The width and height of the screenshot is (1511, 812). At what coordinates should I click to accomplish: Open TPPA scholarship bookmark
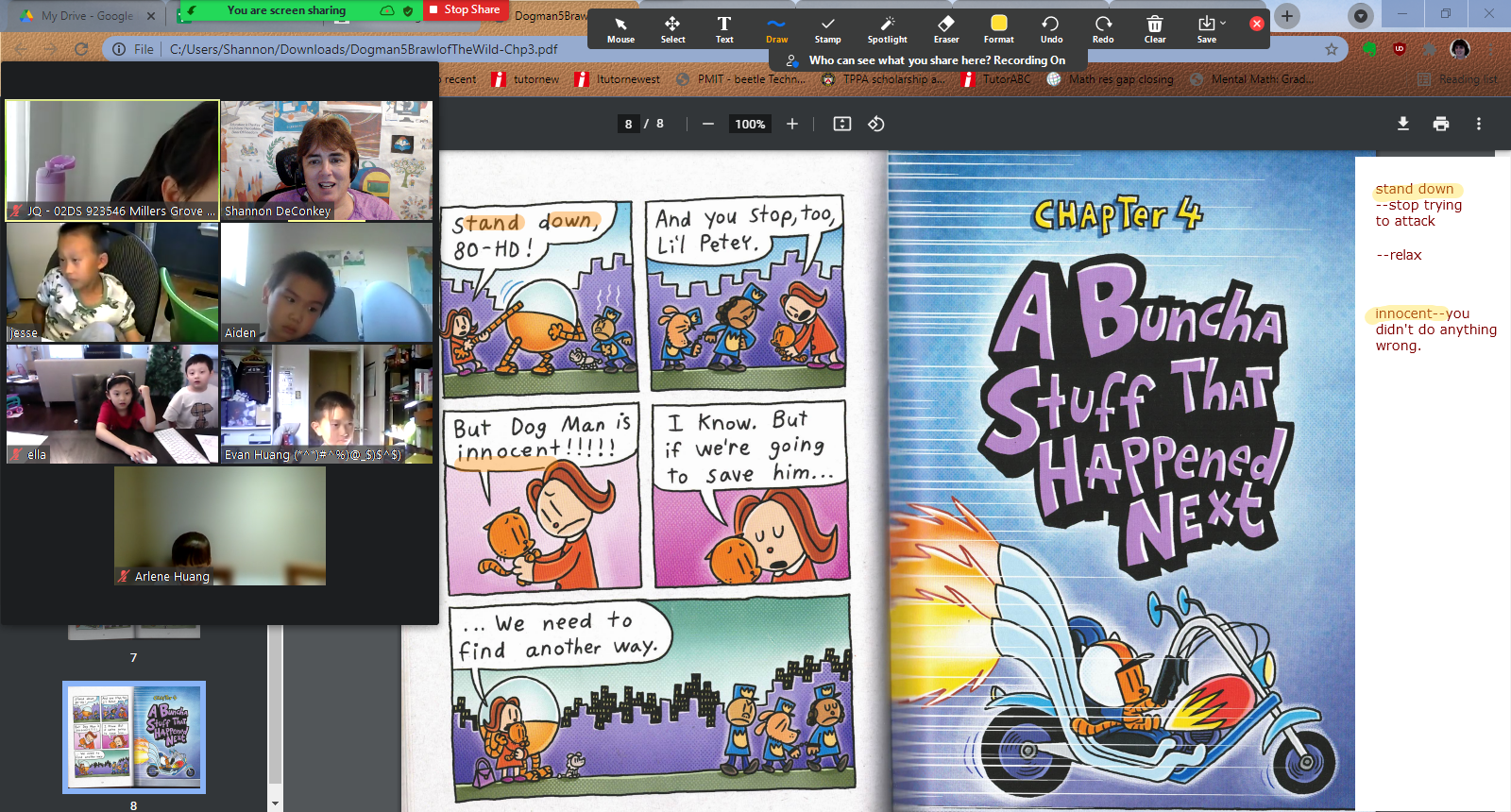(x=883, y=79)
